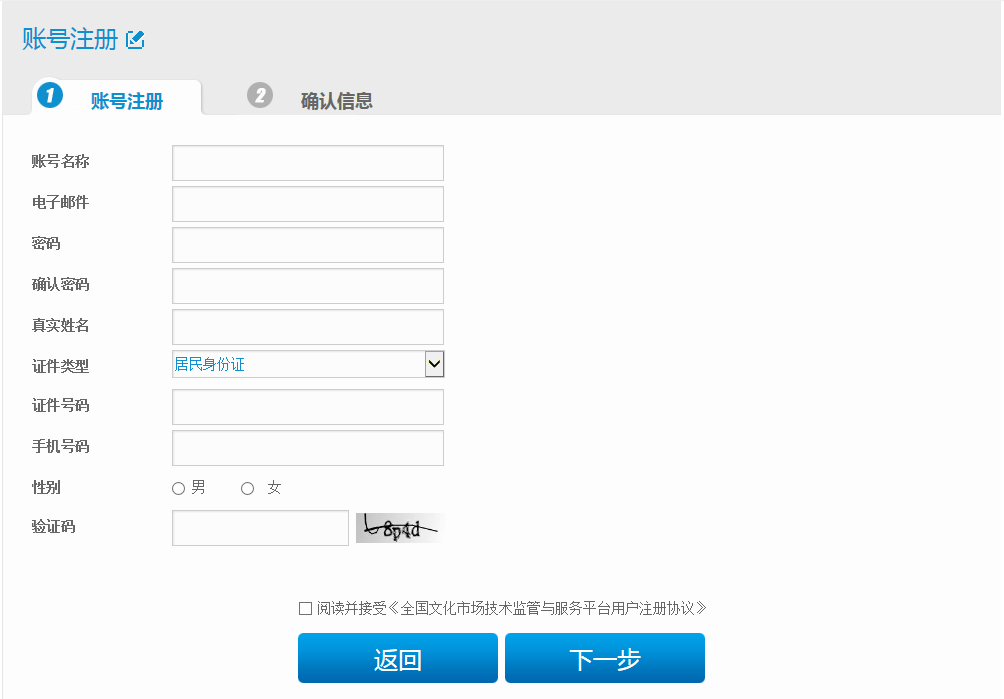
Task: Select the 女 radio button
Action: pos(248,489)
